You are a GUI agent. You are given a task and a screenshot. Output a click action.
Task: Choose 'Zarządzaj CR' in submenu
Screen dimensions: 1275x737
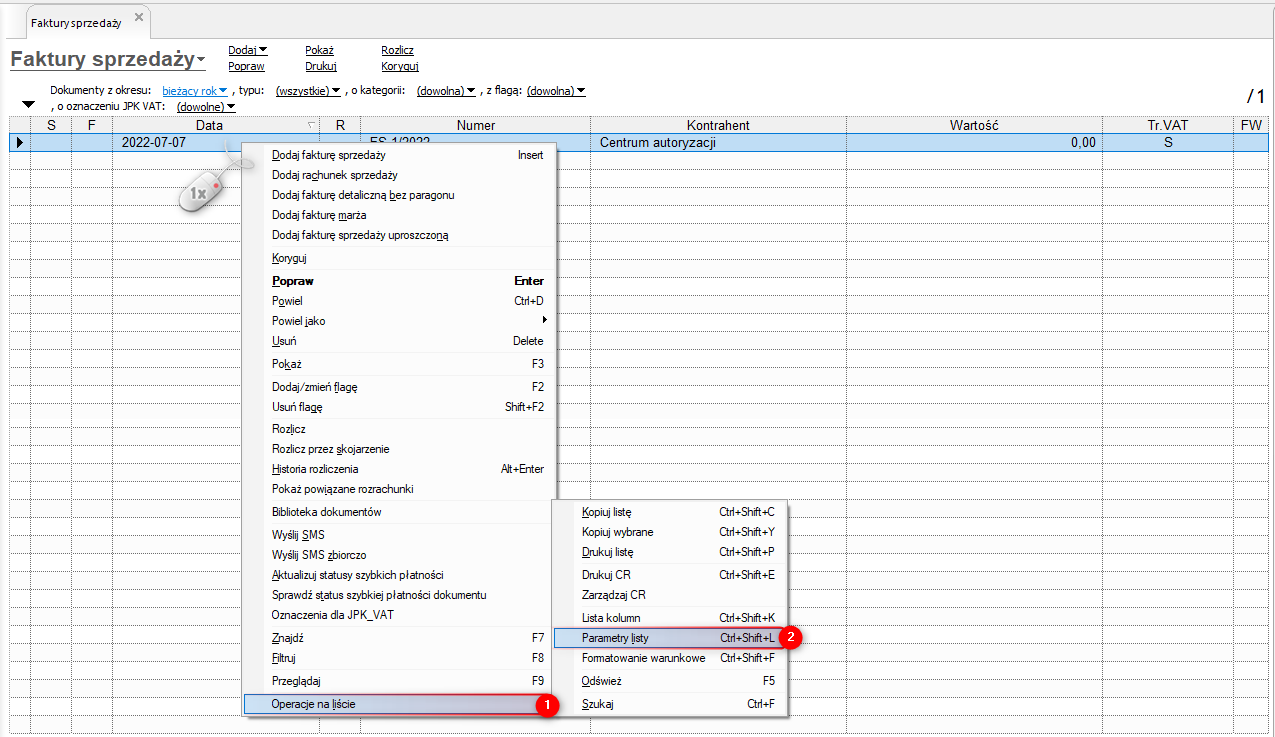670,595
